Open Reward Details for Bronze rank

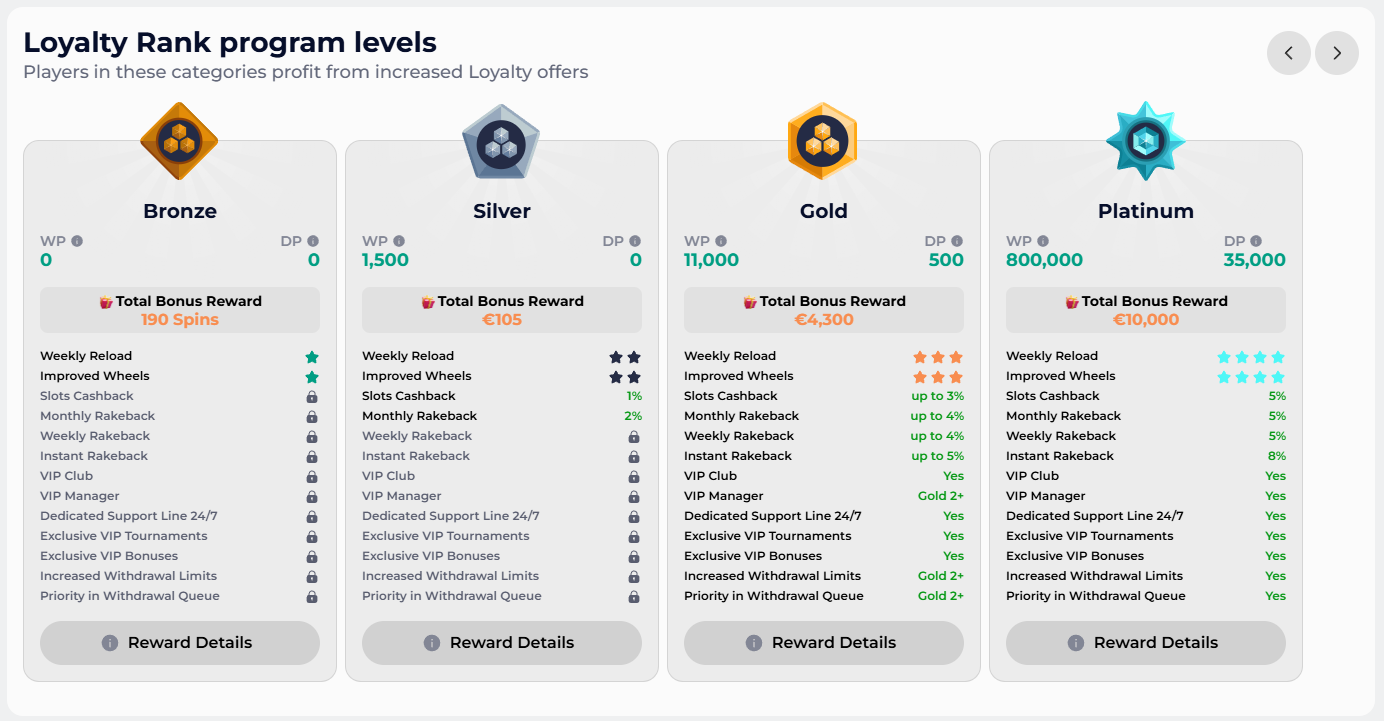click(x=180, y=643)
